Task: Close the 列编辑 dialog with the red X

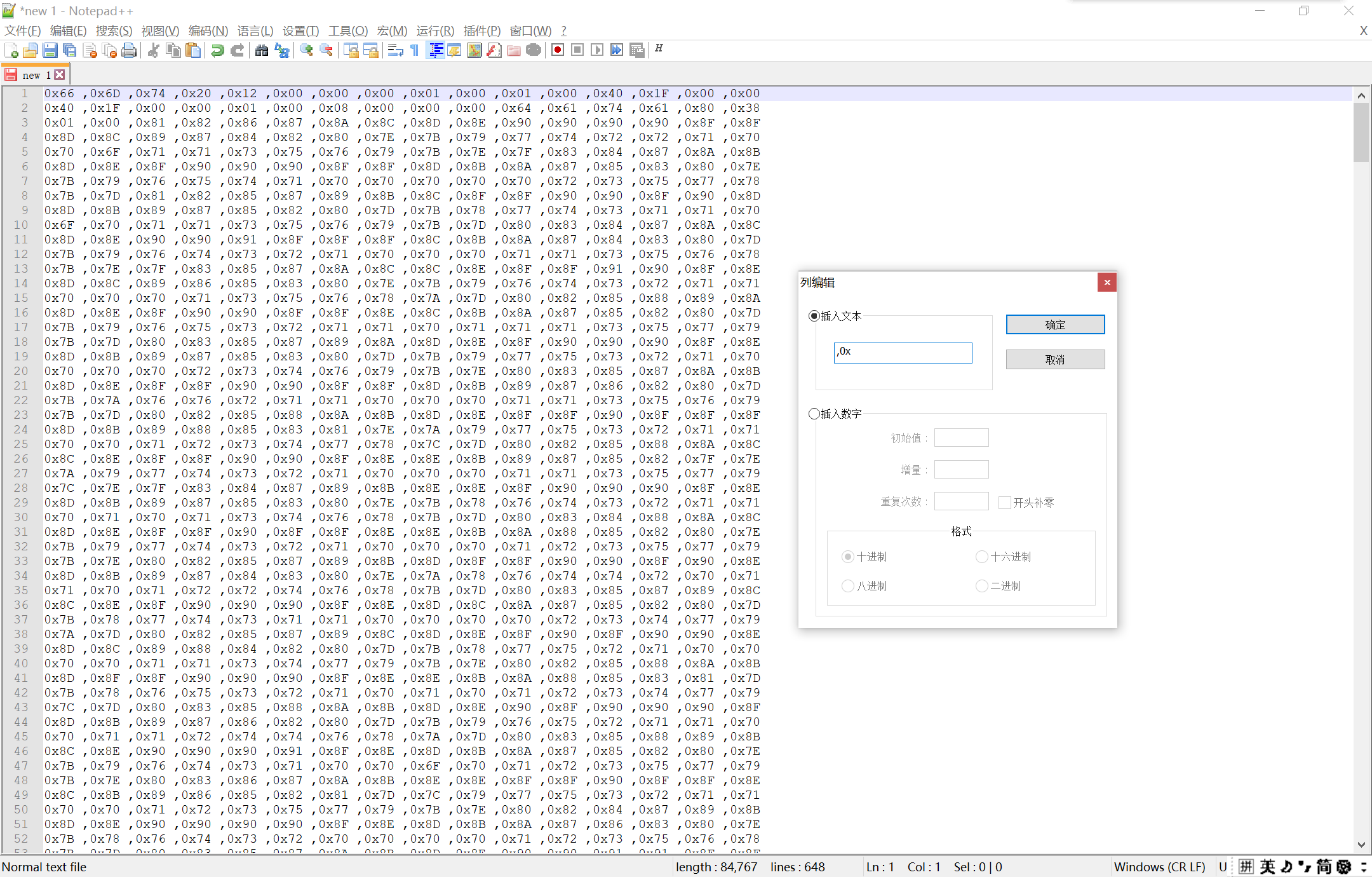Action: click(x=1106, y=282)
